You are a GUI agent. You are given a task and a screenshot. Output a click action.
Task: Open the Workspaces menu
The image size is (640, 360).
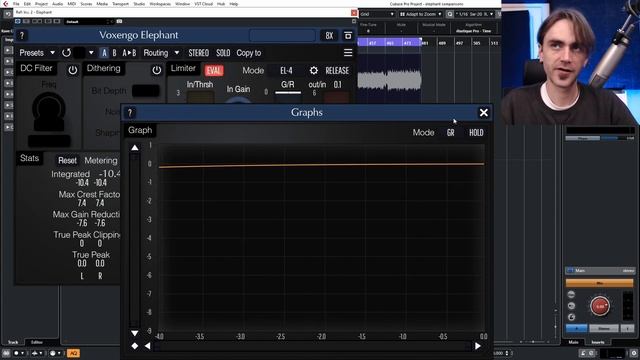tap(160, 4)
